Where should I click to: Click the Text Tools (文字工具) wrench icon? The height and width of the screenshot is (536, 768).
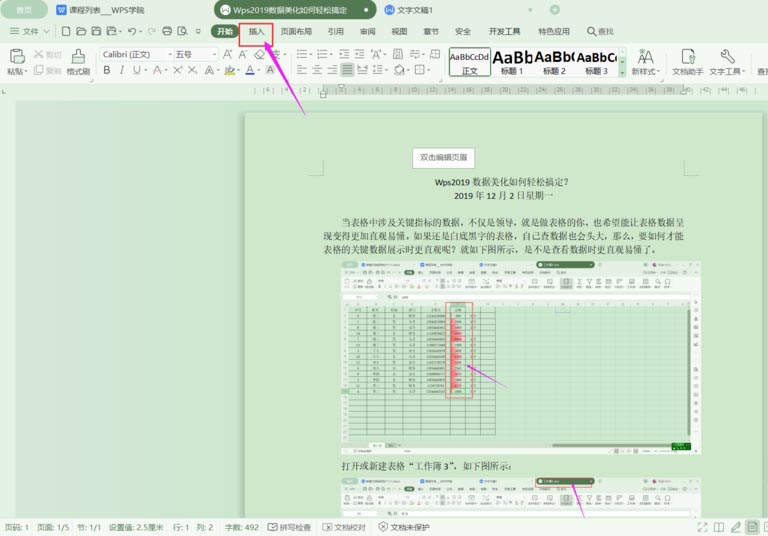click(x=727, y=57)
